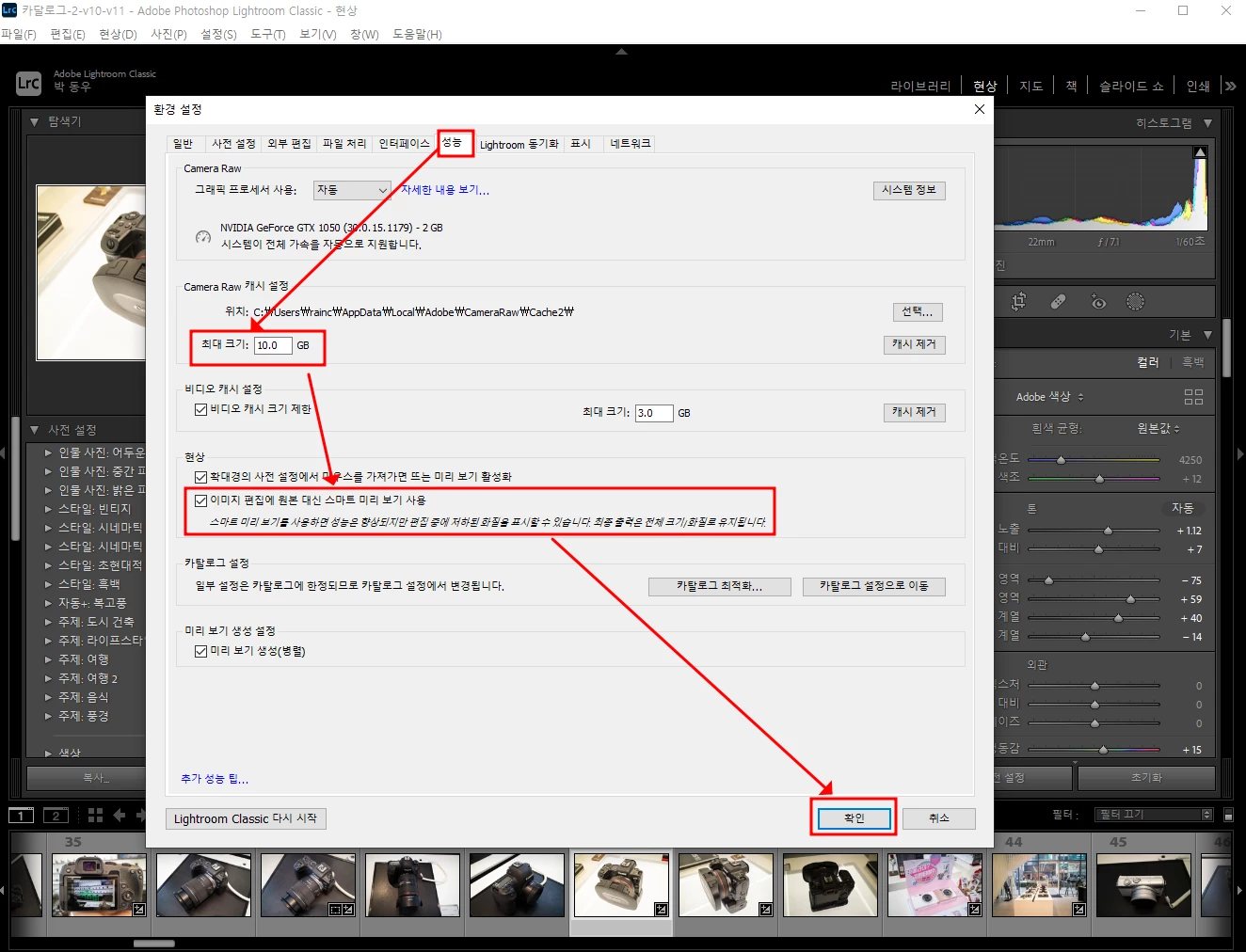The image size is (1246, 952).
Task: Switch to the 라이브러리 module
Action: coord(920,86)
